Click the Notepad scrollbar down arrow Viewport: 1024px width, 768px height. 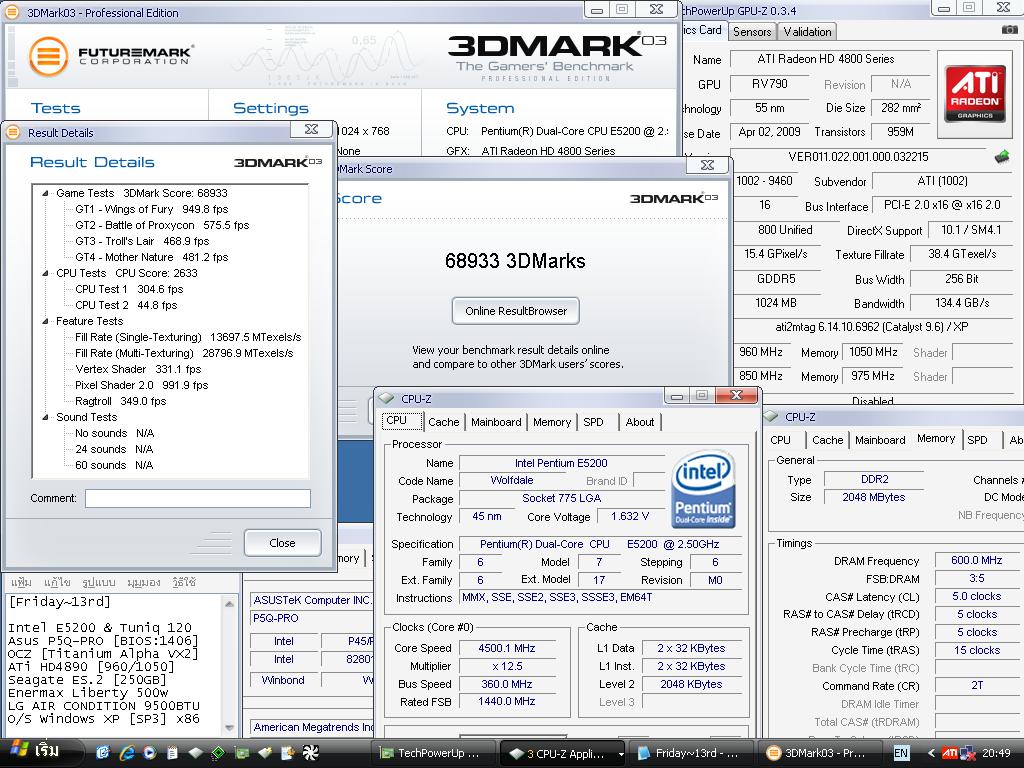tap(230, 728)
